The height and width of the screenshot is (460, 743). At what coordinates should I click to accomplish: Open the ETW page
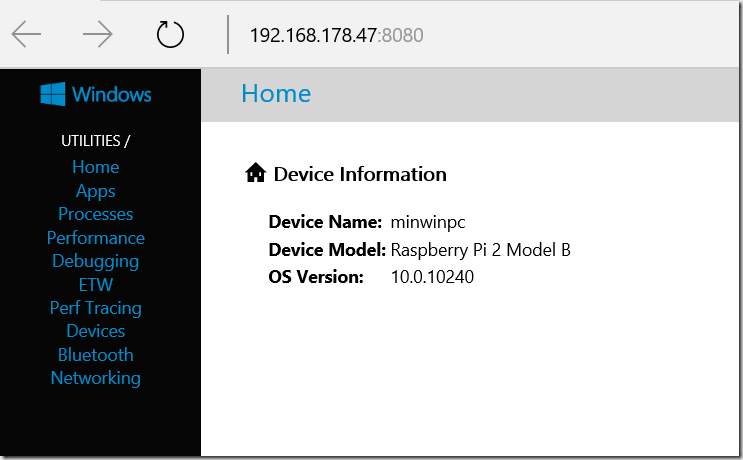[96, 285]
